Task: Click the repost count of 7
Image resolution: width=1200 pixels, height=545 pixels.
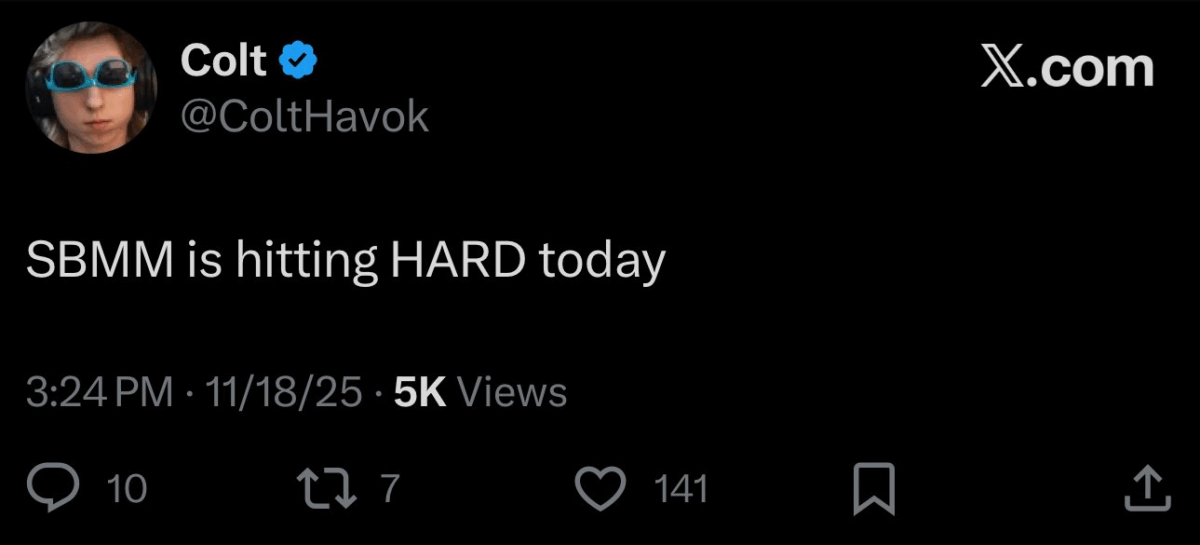Action: tap(390, 489)
